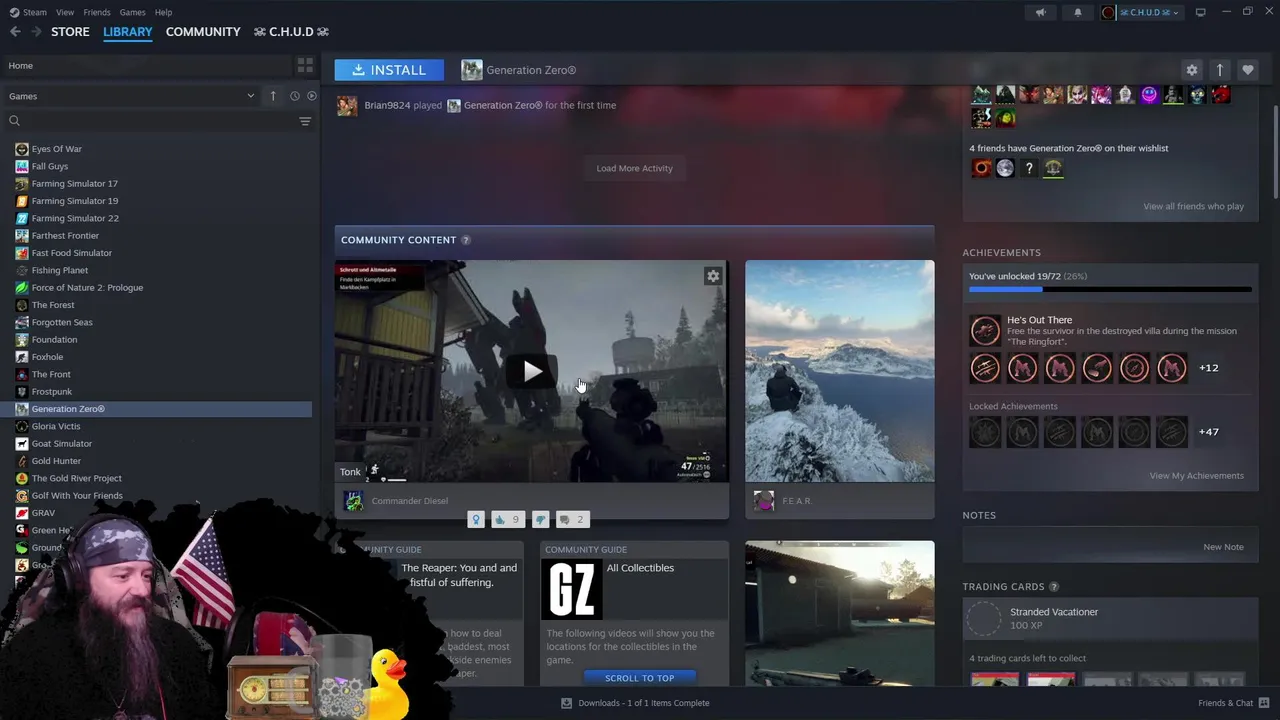This screenshot has height=720, width=1280.
Task: Install Generation Zero
Action: pos(388,70)
